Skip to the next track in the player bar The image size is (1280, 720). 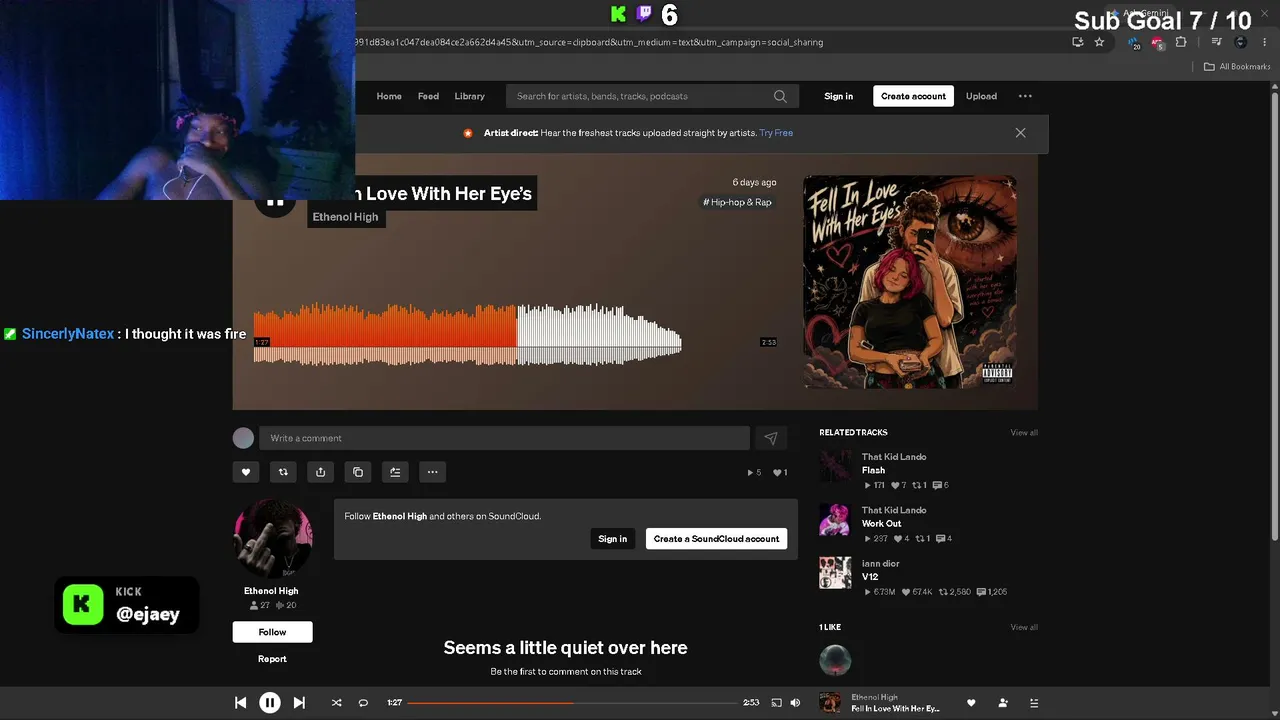(299, 703)
